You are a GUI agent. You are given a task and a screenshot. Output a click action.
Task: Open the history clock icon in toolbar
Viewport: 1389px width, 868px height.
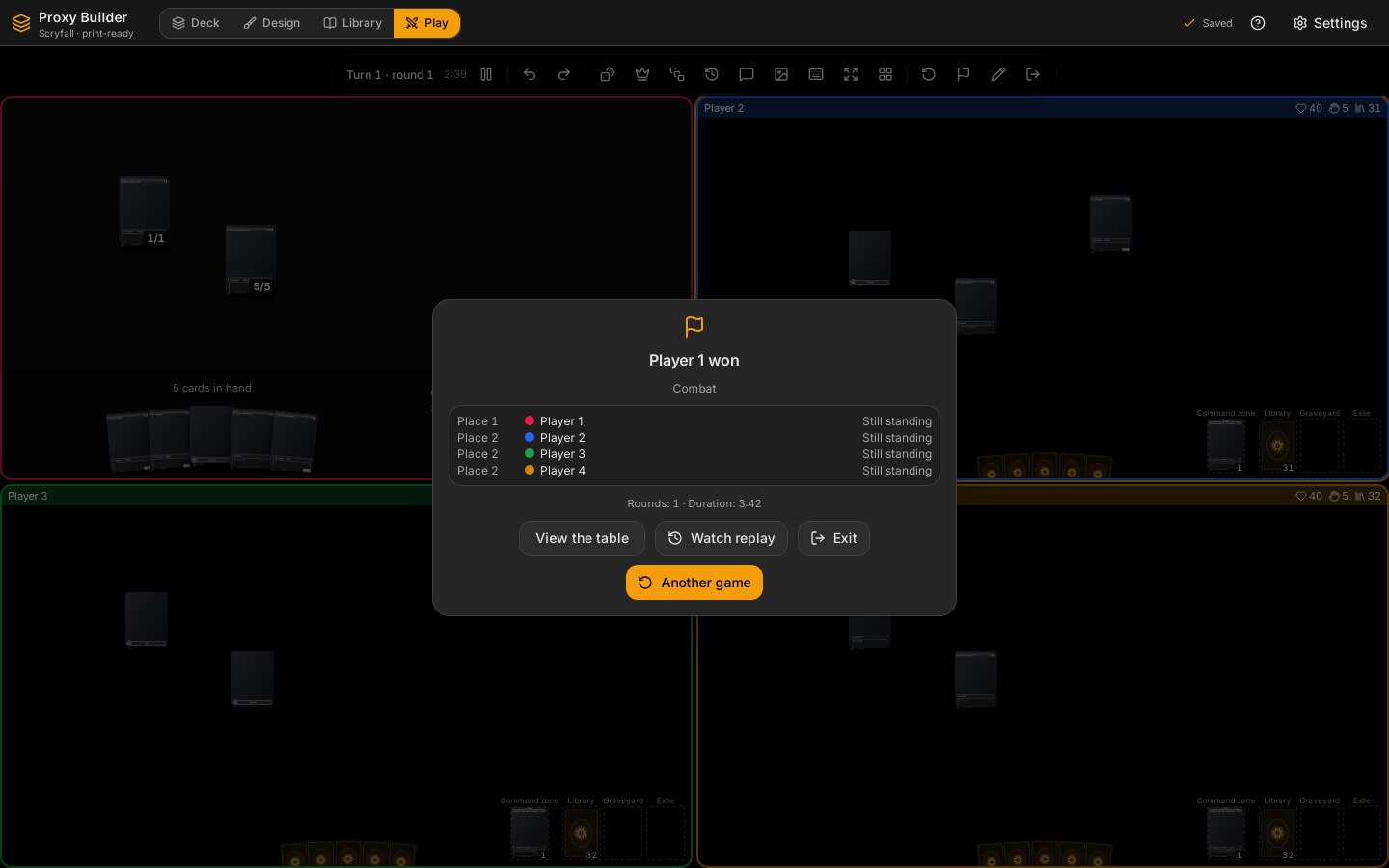click(712, 74)
